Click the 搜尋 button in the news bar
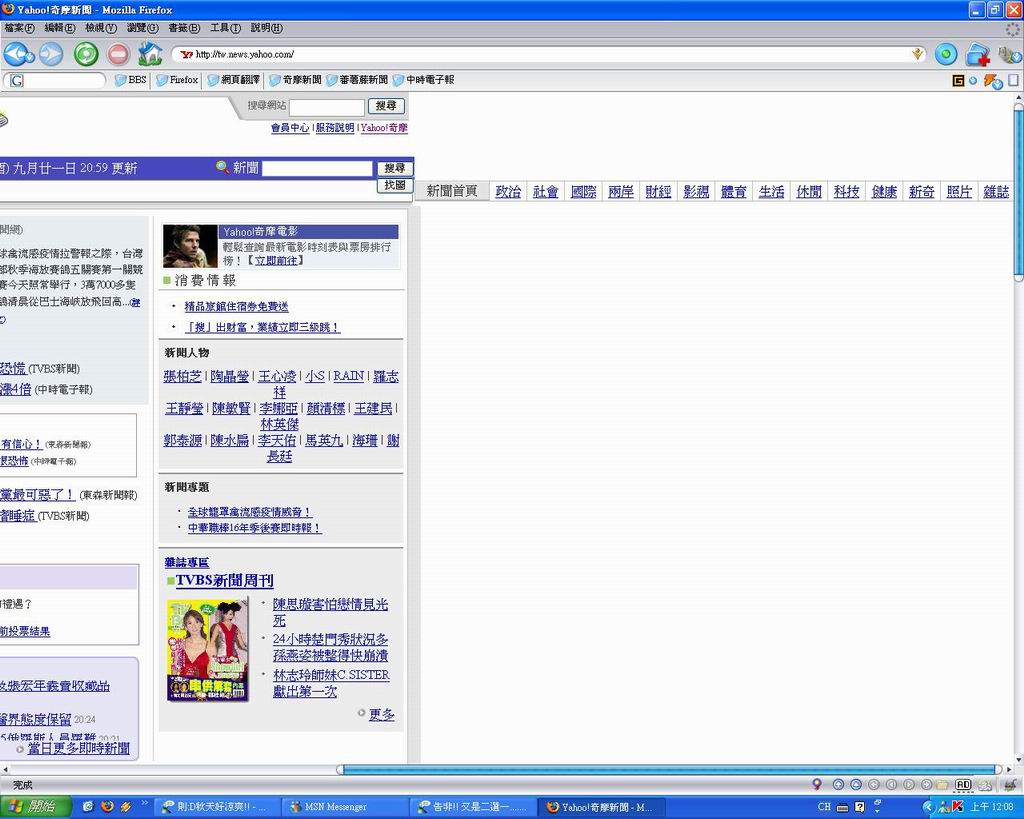 [394, 169]
